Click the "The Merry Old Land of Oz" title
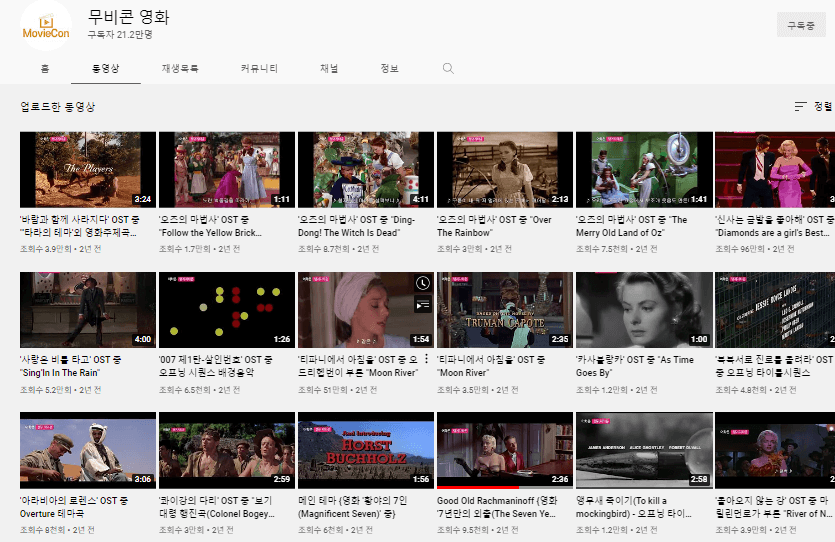The width and height of the screenshot is (835, 542). 632,226
